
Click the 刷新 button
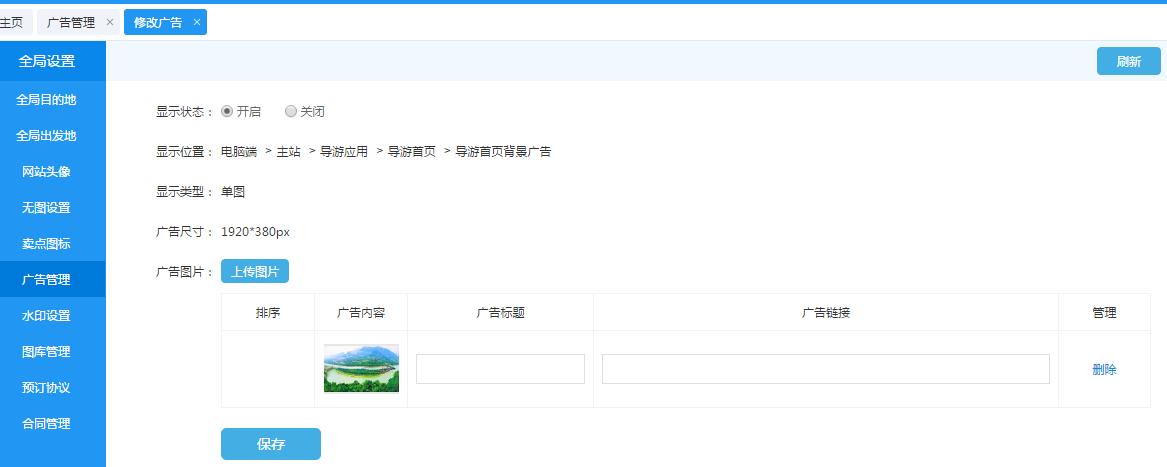[1128, 61]
